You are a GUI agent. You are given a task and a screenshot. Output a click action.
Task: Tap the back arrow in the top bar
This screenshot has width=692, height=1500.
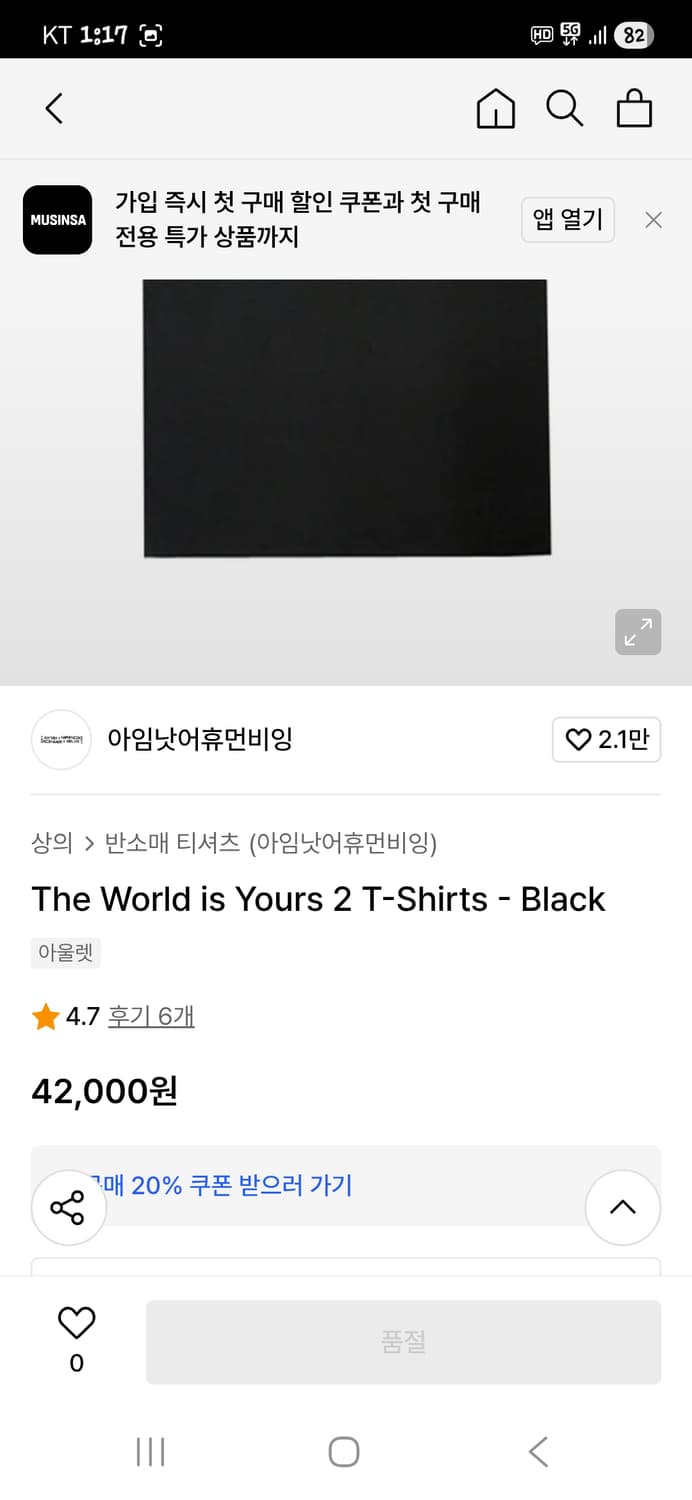pyautogui.click(x=52, y=108)
